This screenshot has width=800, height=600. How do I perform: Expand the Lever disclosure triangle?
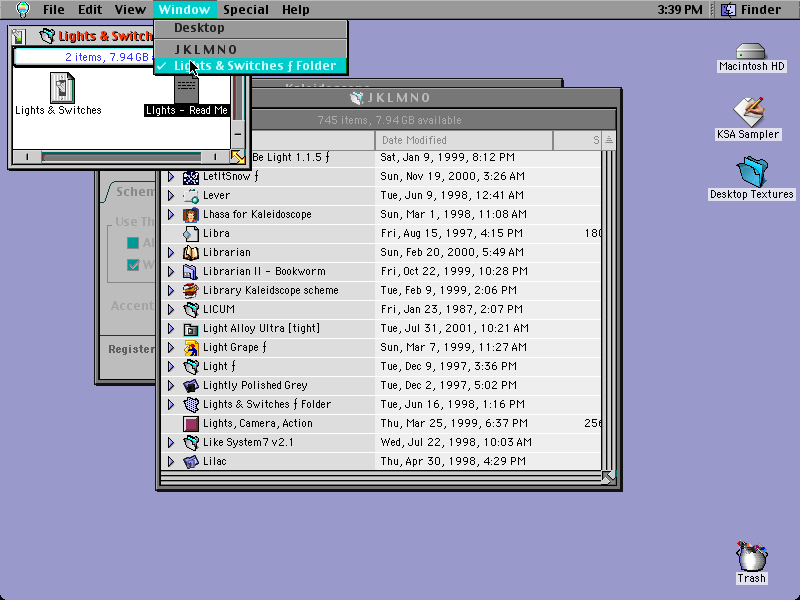(x=171, y=196)
